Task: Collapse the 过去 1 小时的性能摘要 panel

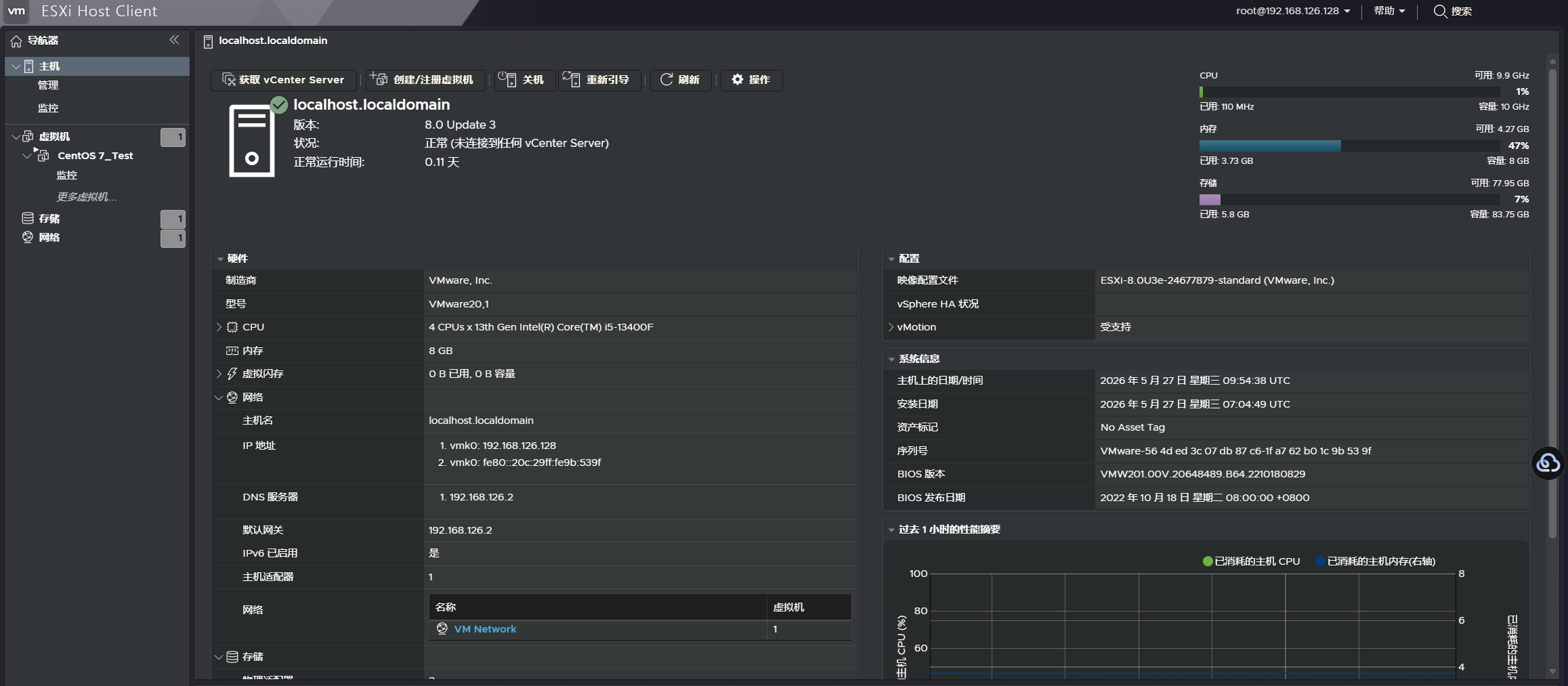Action: click(x=891, y=530)
